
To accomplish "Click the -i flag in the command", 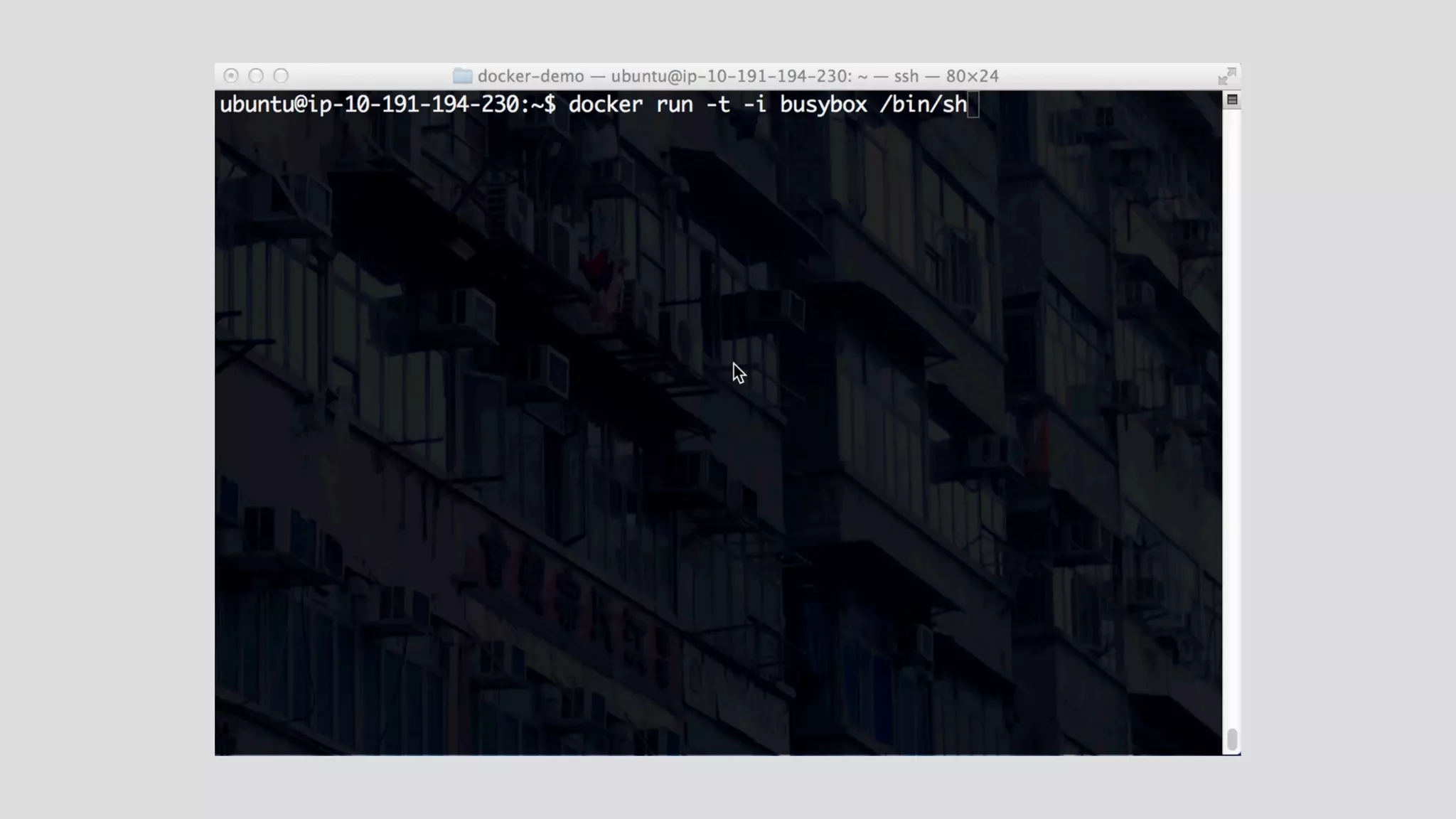I will [x=754, y=105].
